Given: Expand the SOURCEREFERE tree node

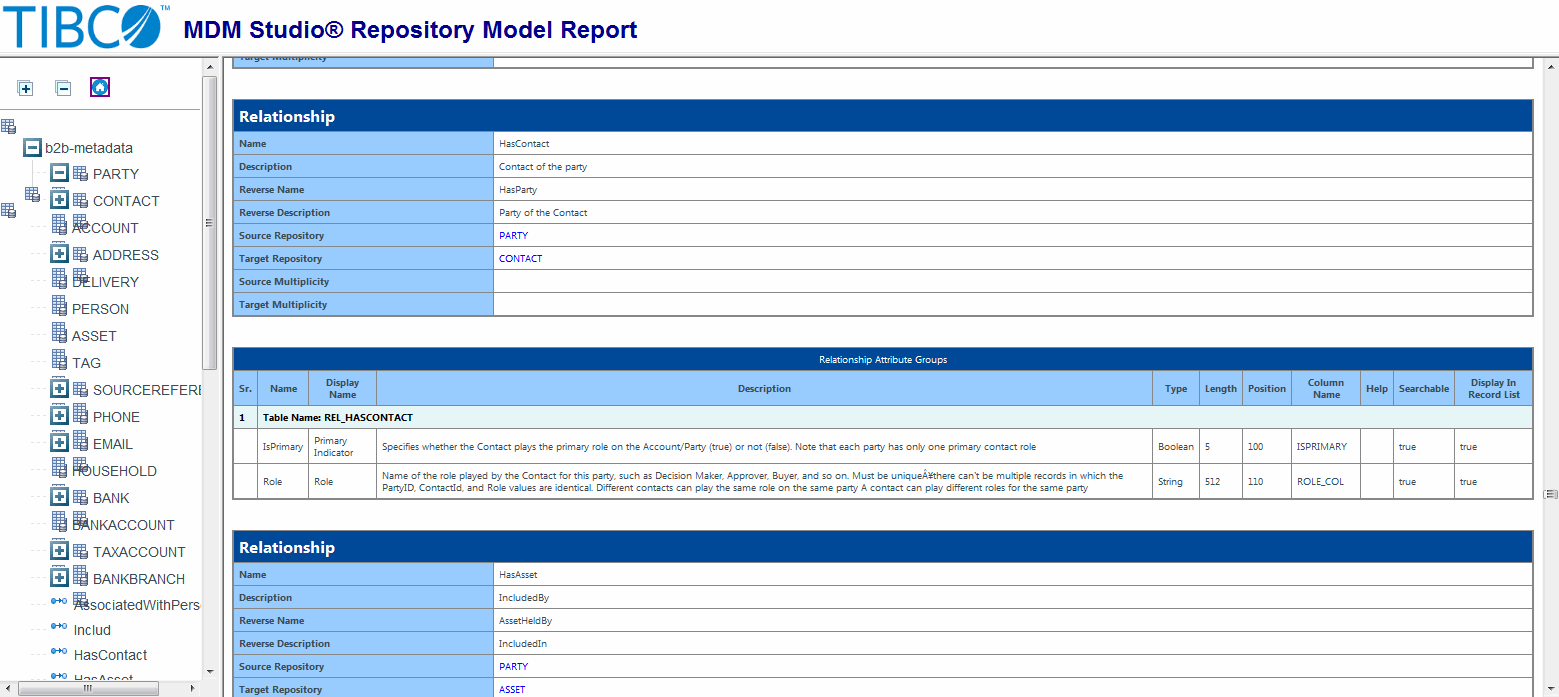Looking at the screenshot, I should [x=60, y=389].
